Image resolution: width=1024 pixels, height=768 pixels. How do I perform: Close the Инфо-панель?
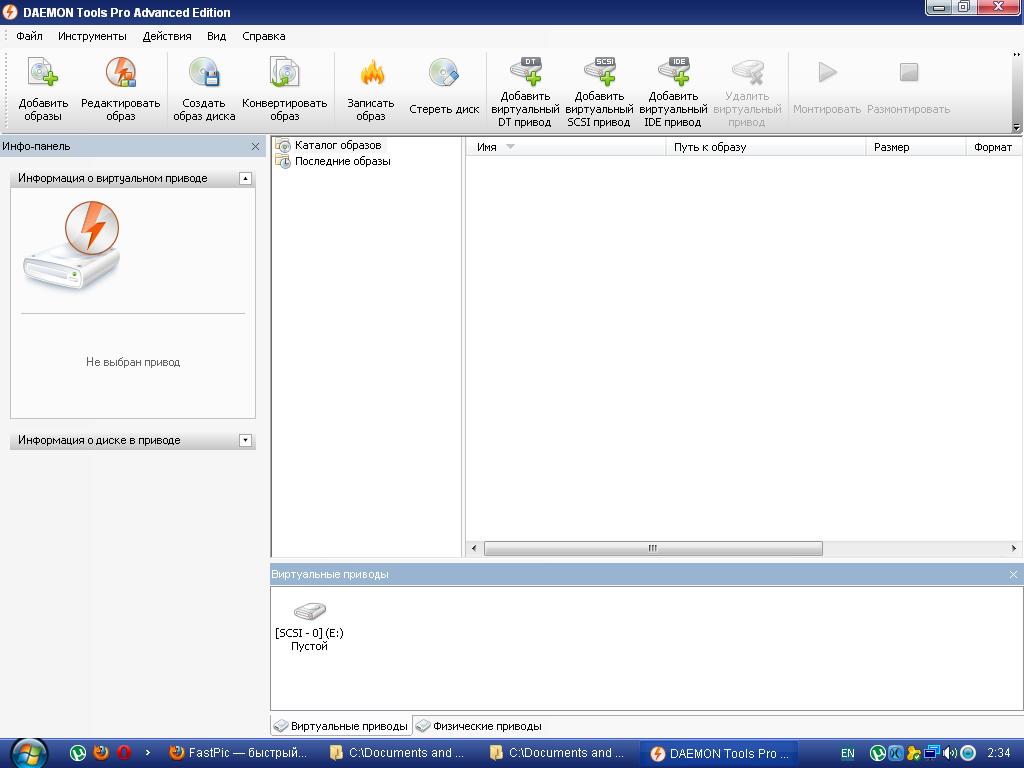tap(255, 146)
